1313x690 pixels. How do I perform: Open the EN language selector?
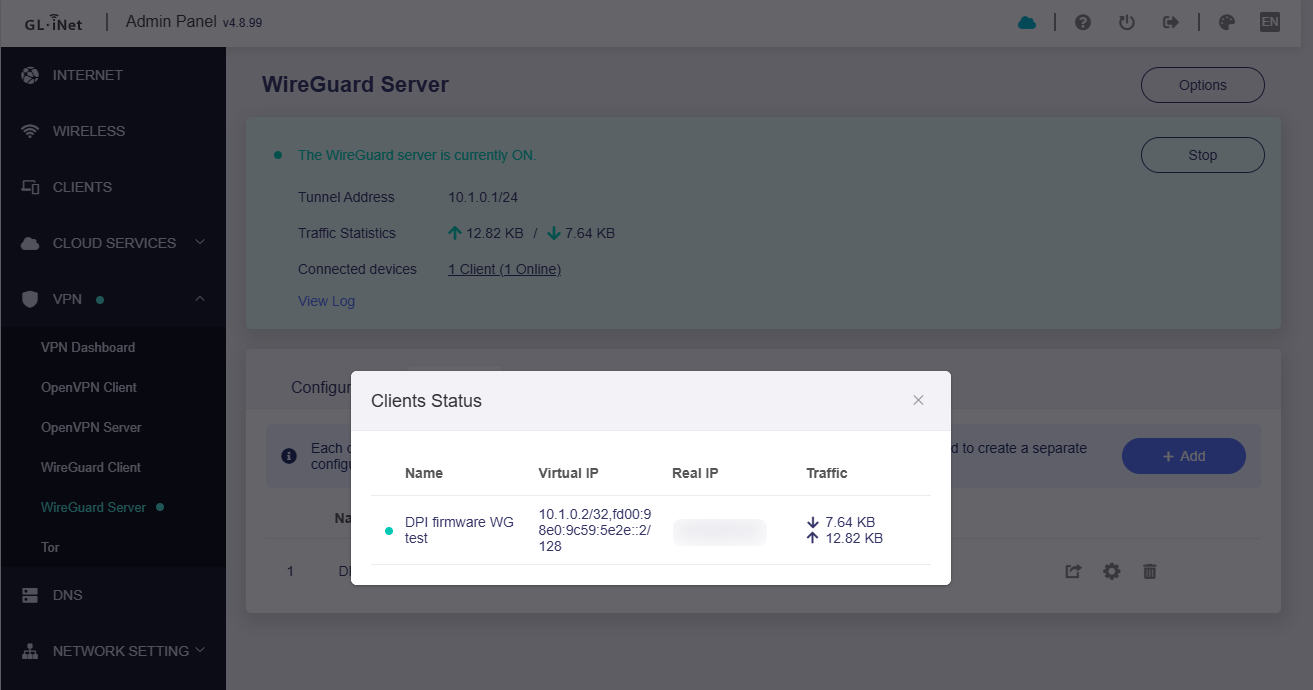click(x=1269, y=22)
